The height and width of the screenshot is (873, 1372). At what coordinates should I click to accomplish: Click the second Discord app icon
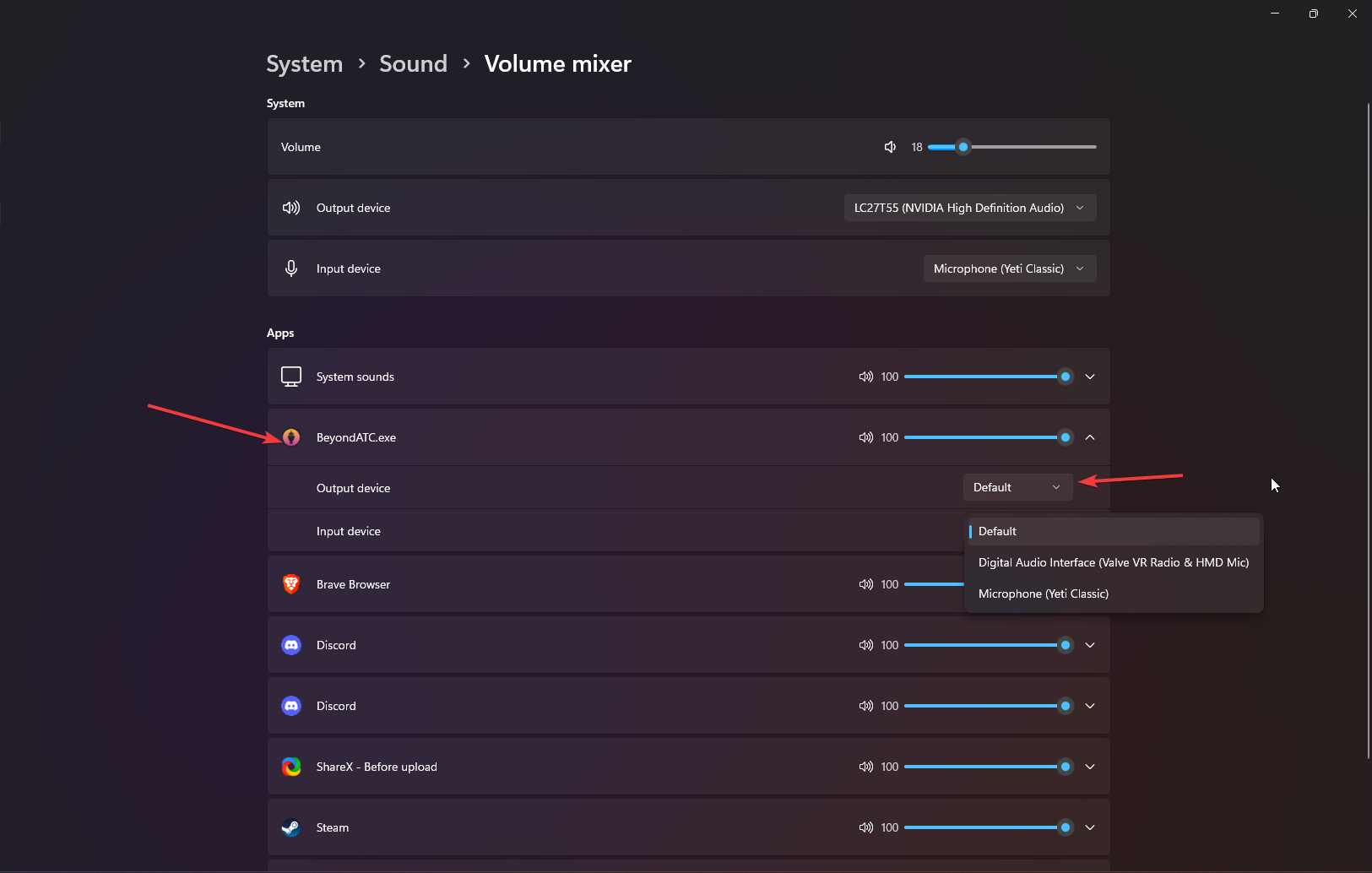tap(291, 706)
